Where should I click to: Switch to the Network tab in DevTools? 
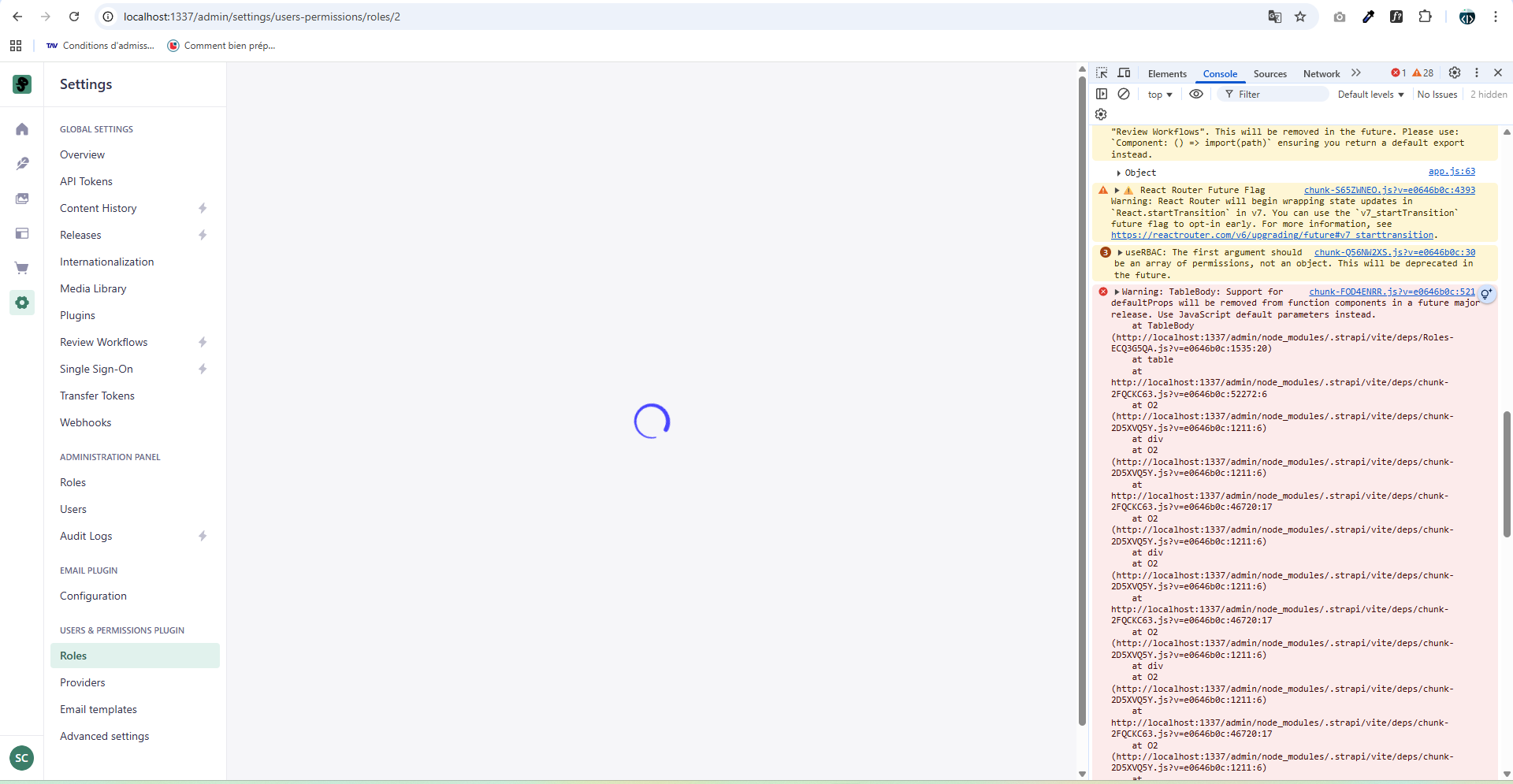(x=1321, y=74)
